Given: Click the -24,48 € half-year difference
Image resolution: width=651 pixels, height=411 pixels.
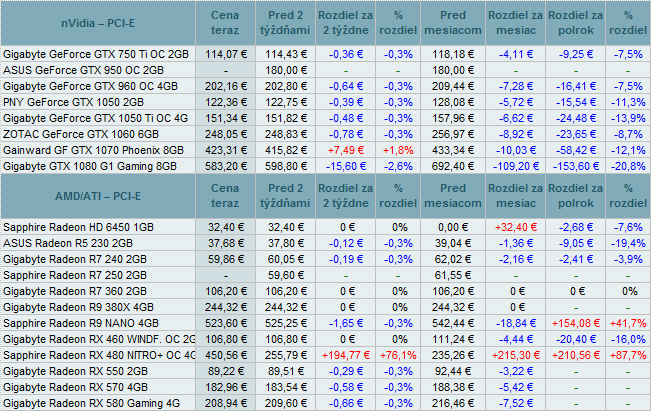Looking at the screenshot, I should (576, 118).
